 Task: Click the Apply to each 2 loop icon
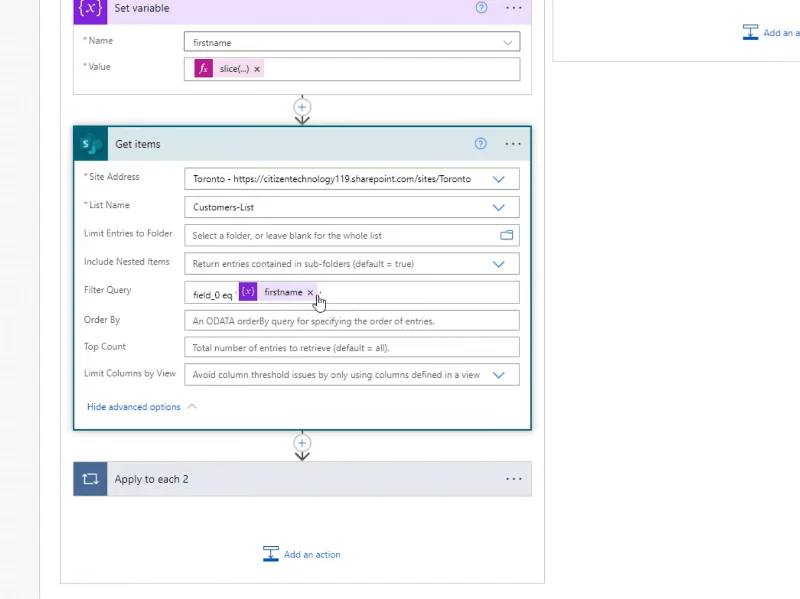90,479
